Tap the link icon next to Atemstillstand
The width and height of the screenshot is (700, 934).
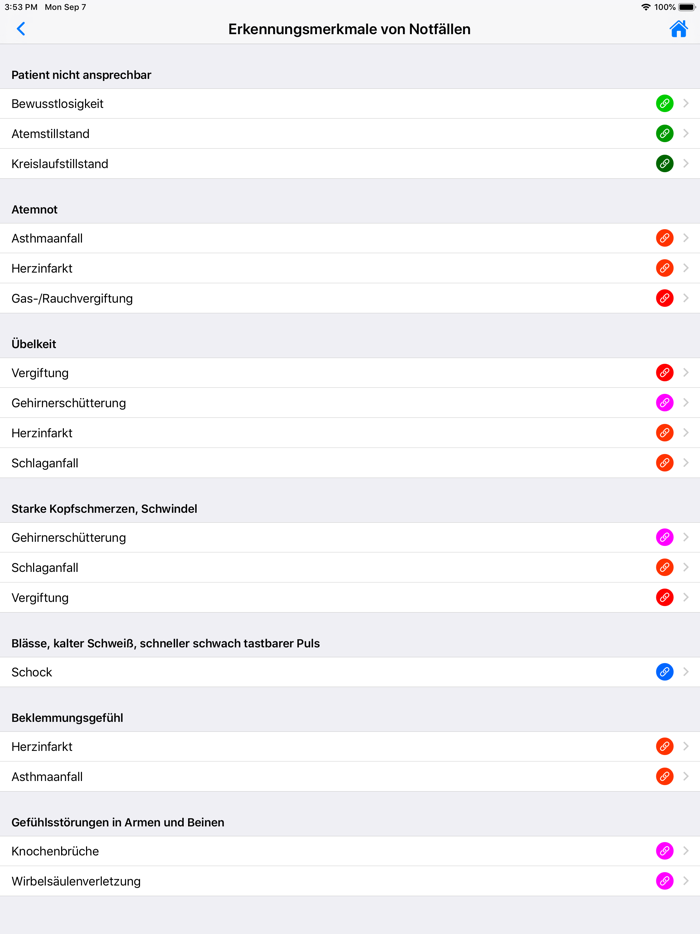coord(664,133)
